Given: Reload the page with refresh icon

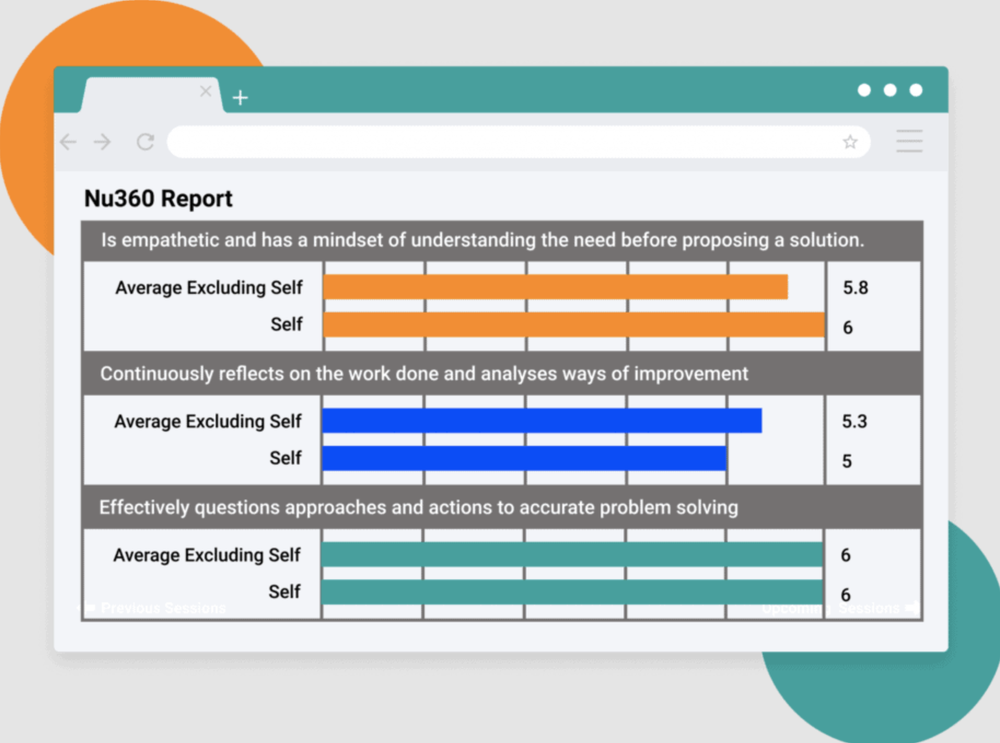Looking at the screenshot, I should tap(145, 142).
